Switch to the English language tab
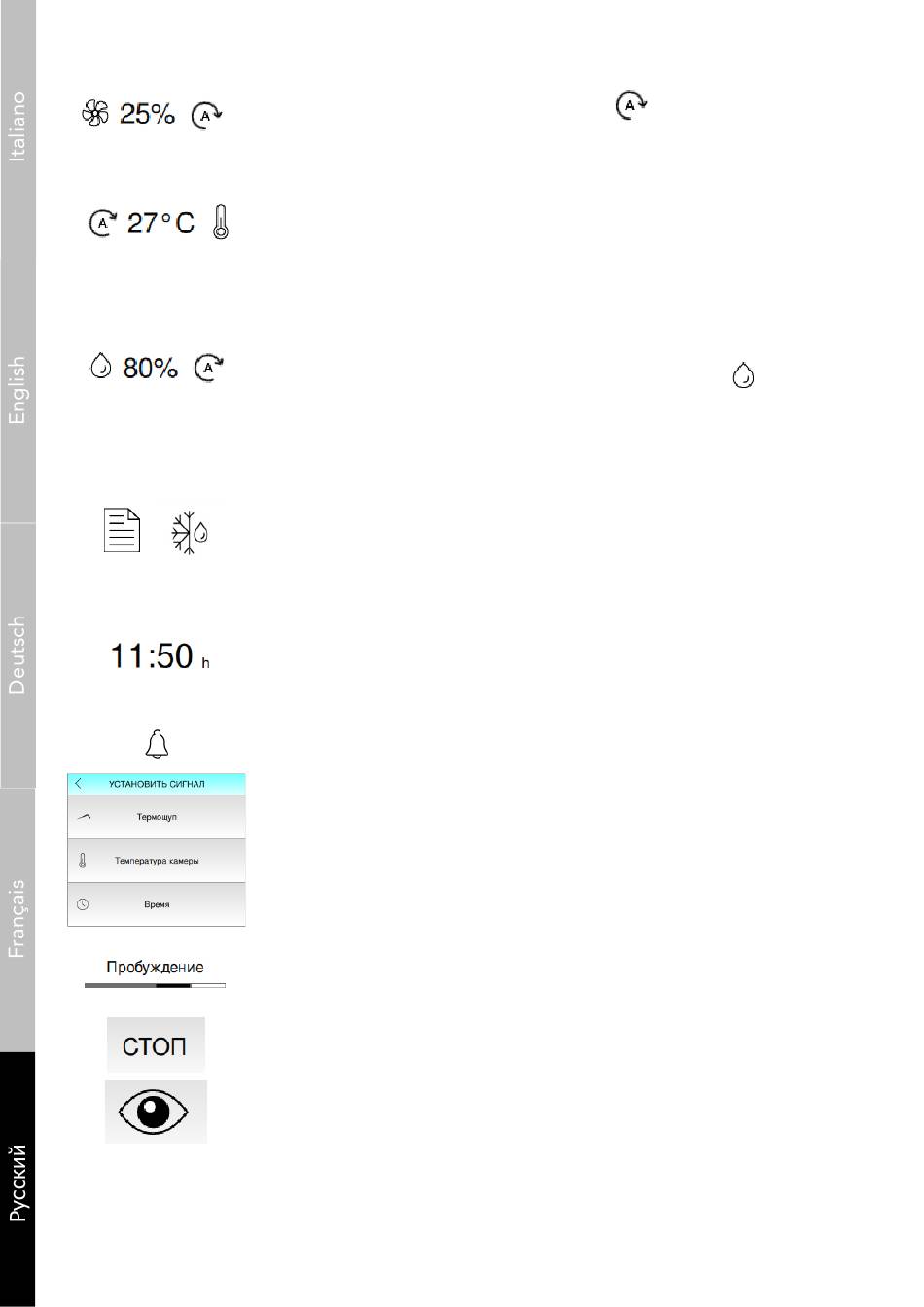Image resolution: width=924 pixels, height=1307 pixels. 18,391
